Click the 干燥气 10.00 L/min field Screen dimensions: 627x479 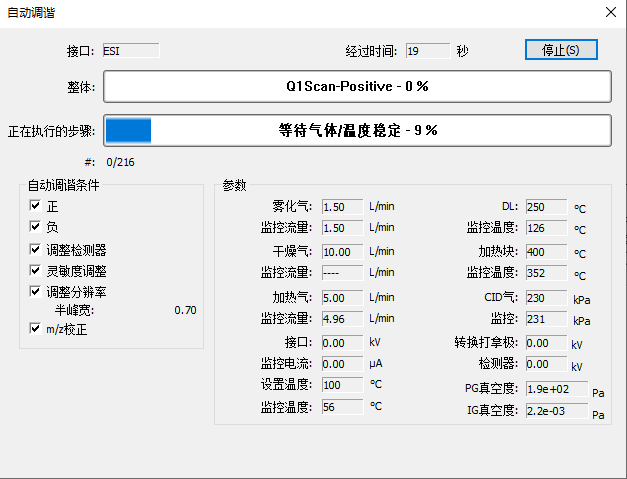341,251
